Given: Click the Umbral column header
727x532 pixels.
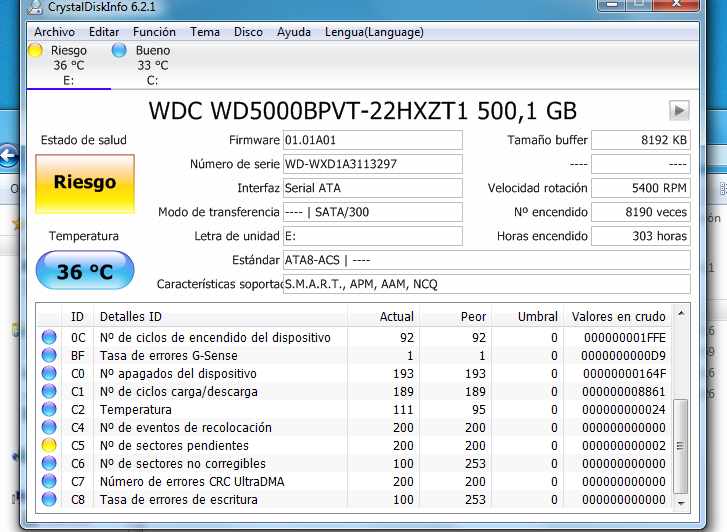Looking at the screenshot, I should (528, 317).
